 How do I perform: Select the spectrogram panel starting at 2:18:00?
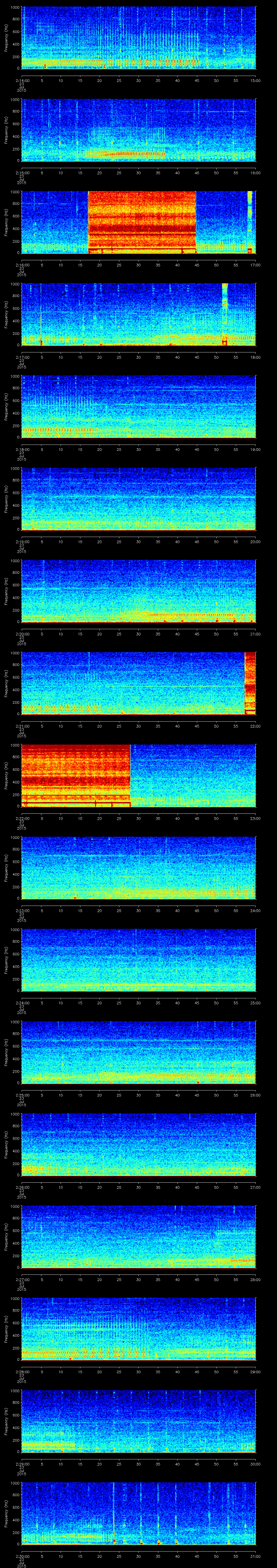coord(138,407)
